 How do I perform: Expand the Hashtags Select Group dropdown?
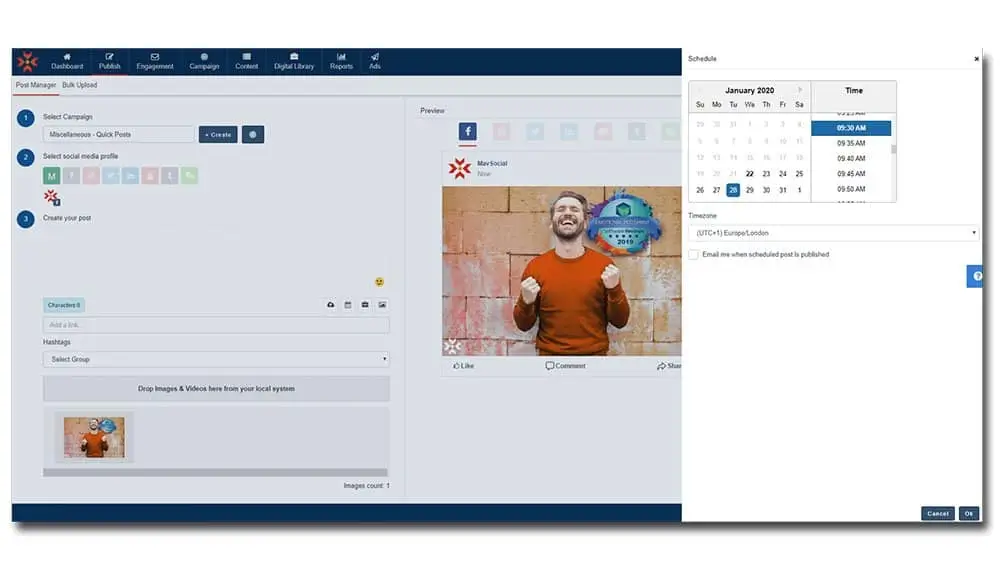pos(216,359)
